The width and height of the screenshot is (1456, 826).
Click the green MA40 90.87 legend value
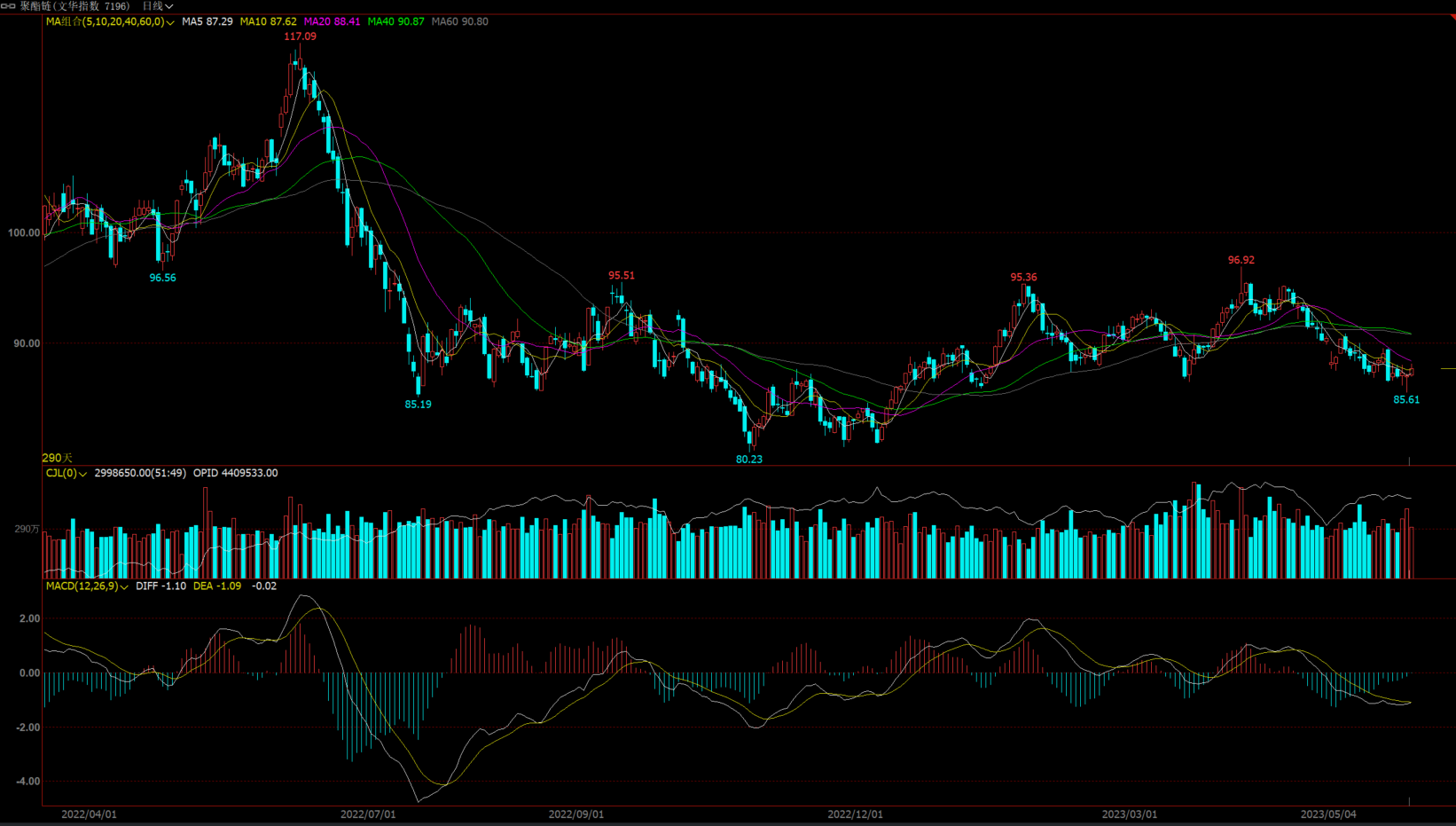396,21
